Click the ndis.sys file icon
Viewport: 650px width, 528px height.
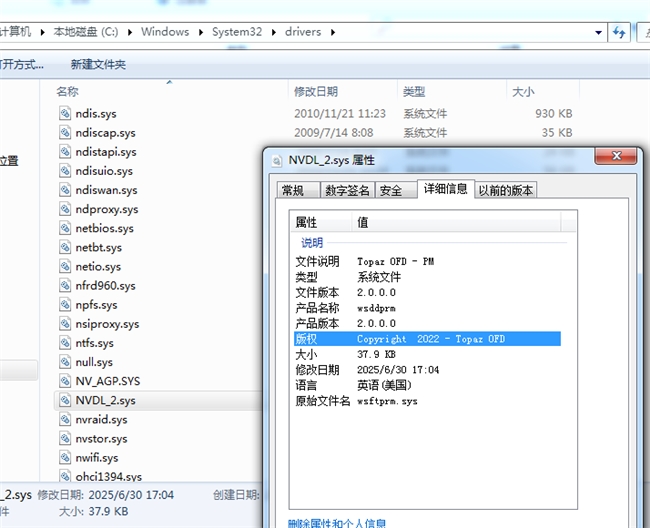(x=65, y=113)
